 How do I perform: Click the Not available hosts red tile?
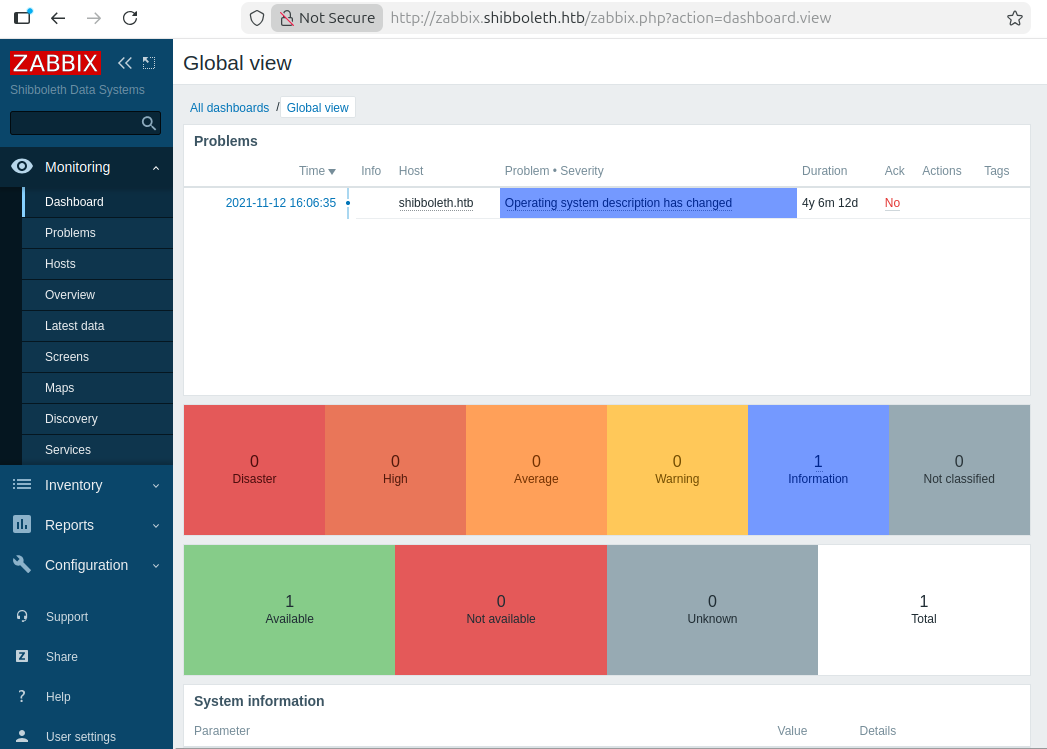tap(501, 609)
